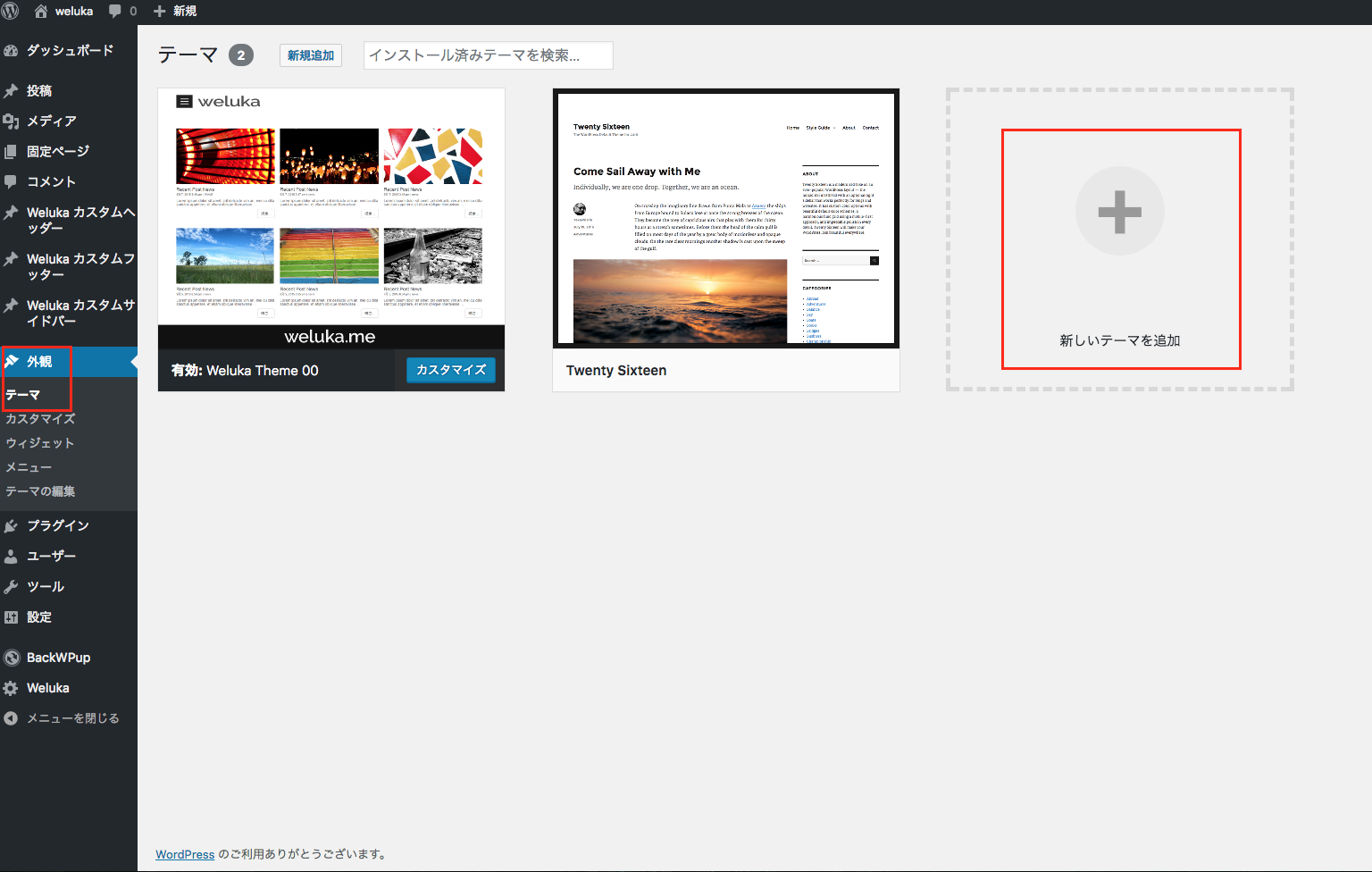This screenshot has height=872, width=1372.
Task: Click the Weluka カスタムサイドバー pin icon
Action: (11, 306)
